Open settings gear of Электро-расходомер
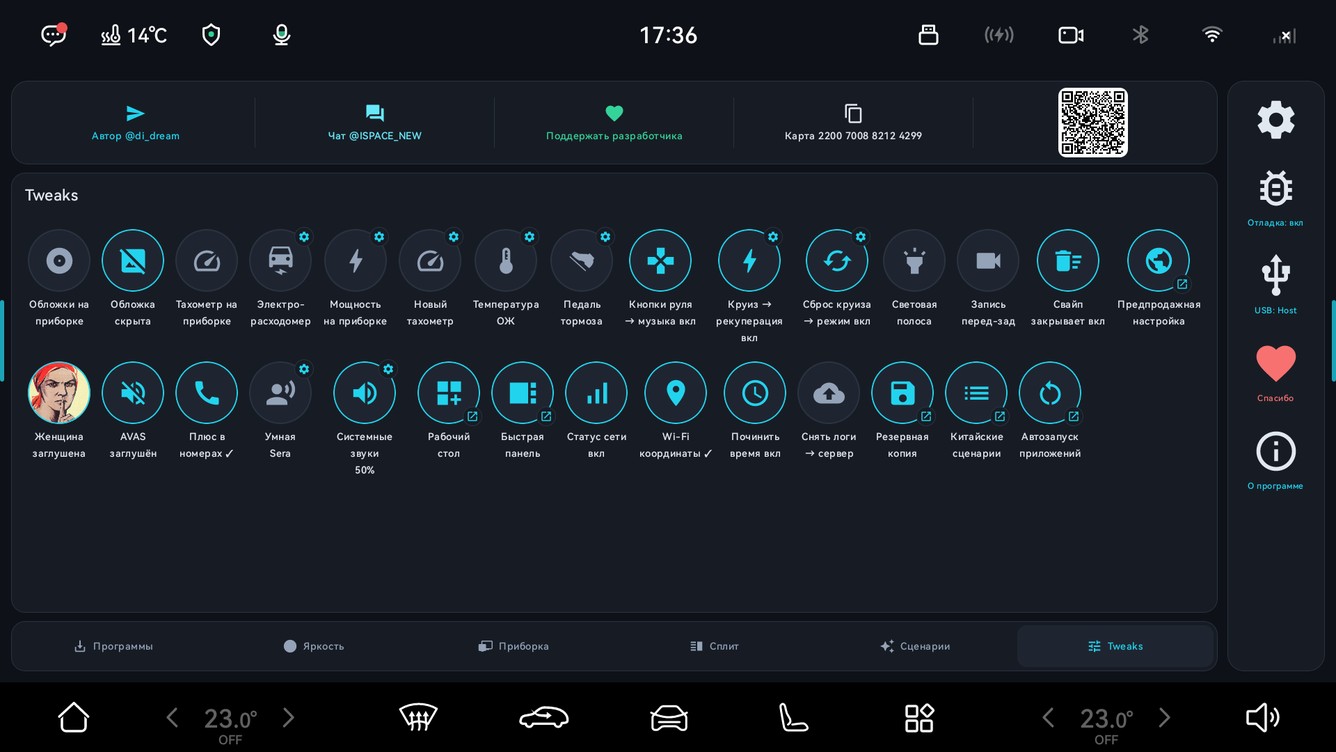1336x752 pixels. click(304, 237)
